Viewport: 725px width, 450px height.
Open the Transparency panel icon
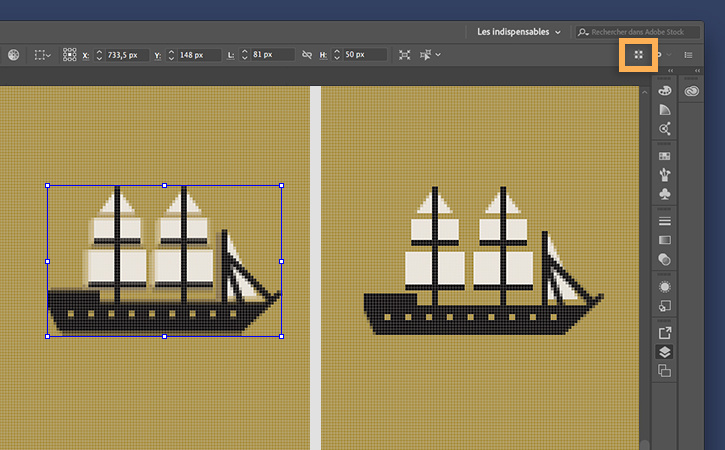[664, 259]
